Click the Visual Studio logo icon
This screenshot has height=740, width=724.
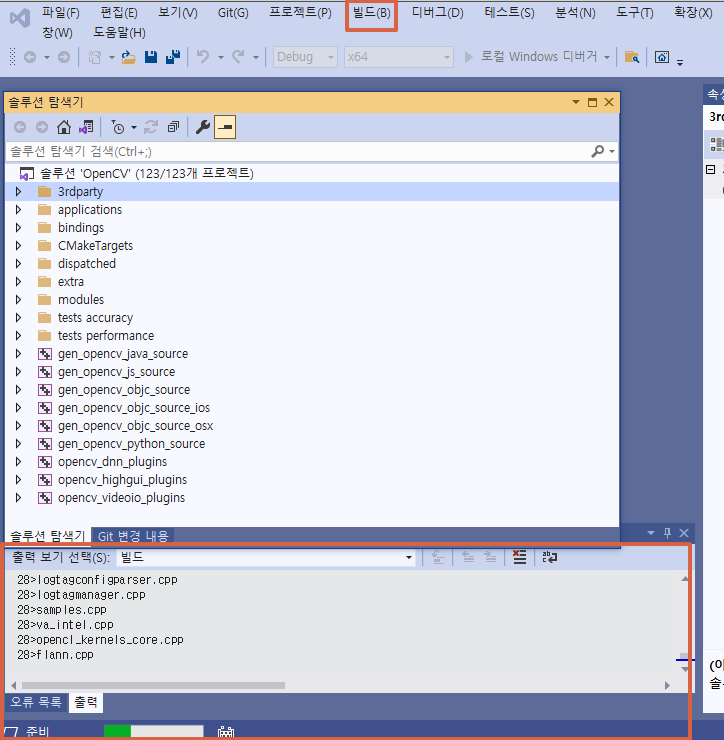click(x=20, y=18)
